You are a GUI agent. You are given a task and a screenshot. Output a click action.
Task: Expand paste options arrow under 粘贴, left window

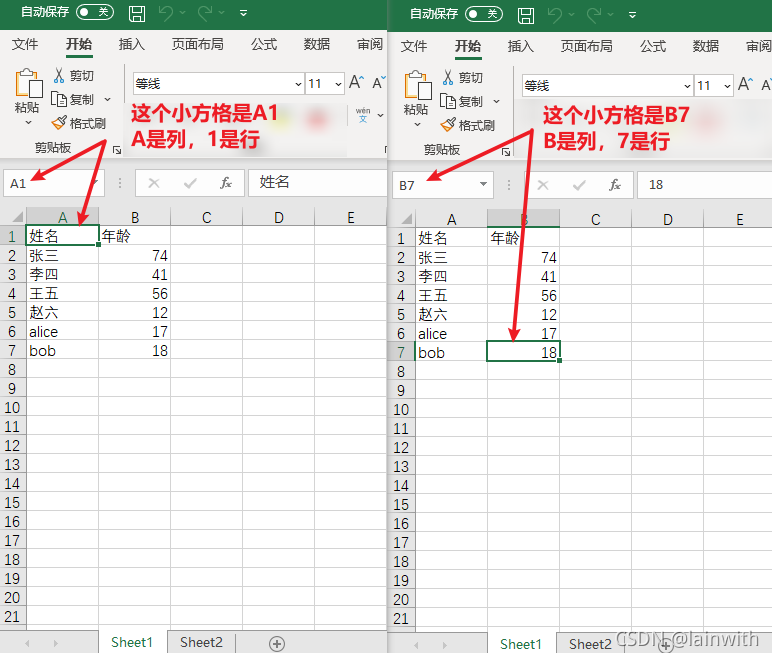pyautogui.click(x=28, y=122)
